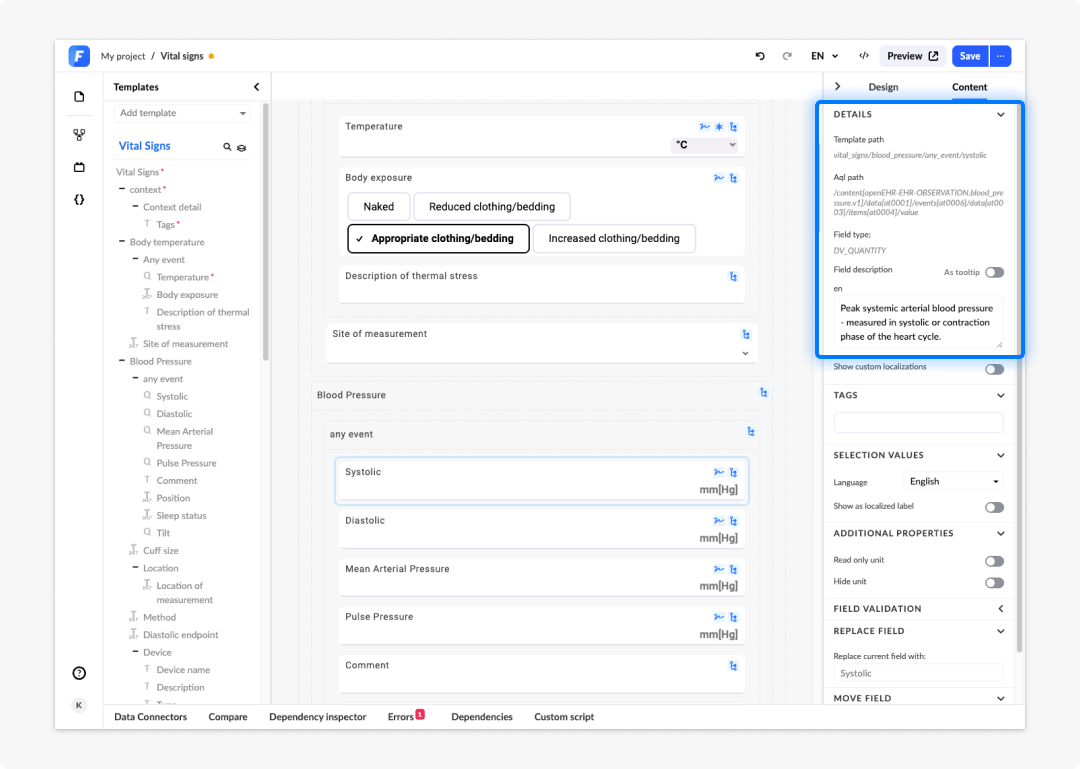This screenshot has height=769, width=1080.
Task: Click the layers icon beside Vital Signs
Action: (242, 147)
